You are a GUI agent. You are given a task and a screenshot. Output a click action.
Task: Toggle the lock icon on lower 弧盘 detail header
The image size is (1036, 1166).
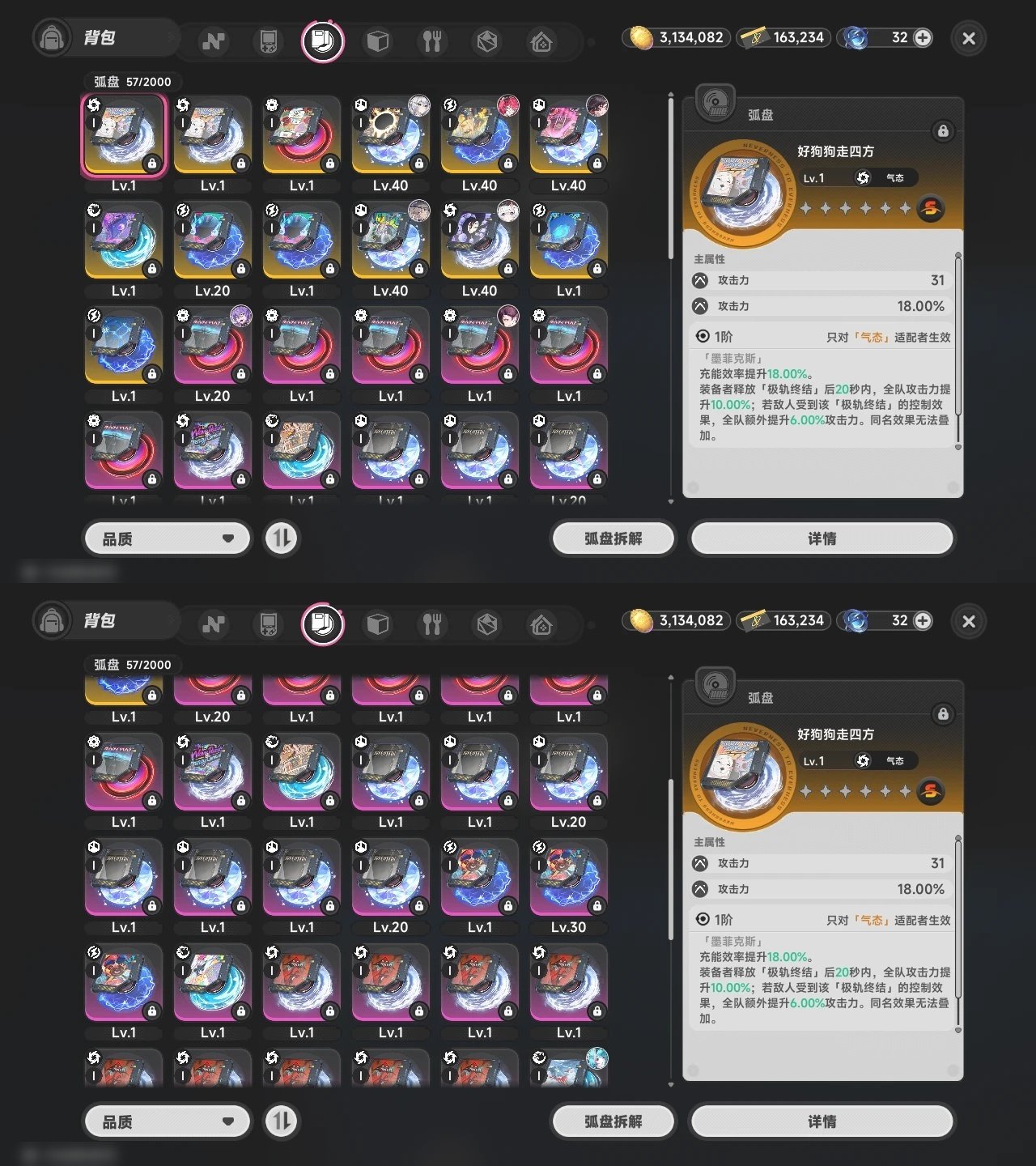coord(943,714)
